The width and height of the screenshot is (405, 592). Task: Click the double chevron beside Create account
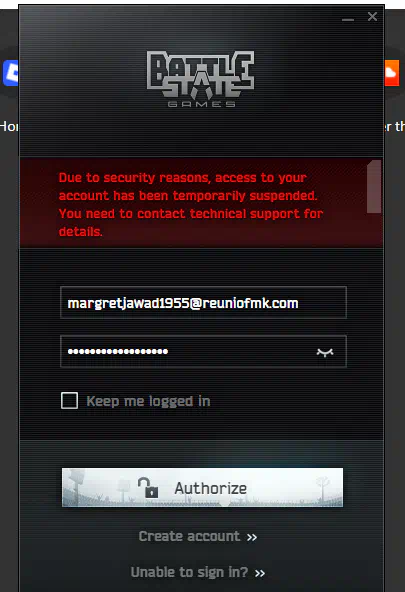click(x=252, y=537)
